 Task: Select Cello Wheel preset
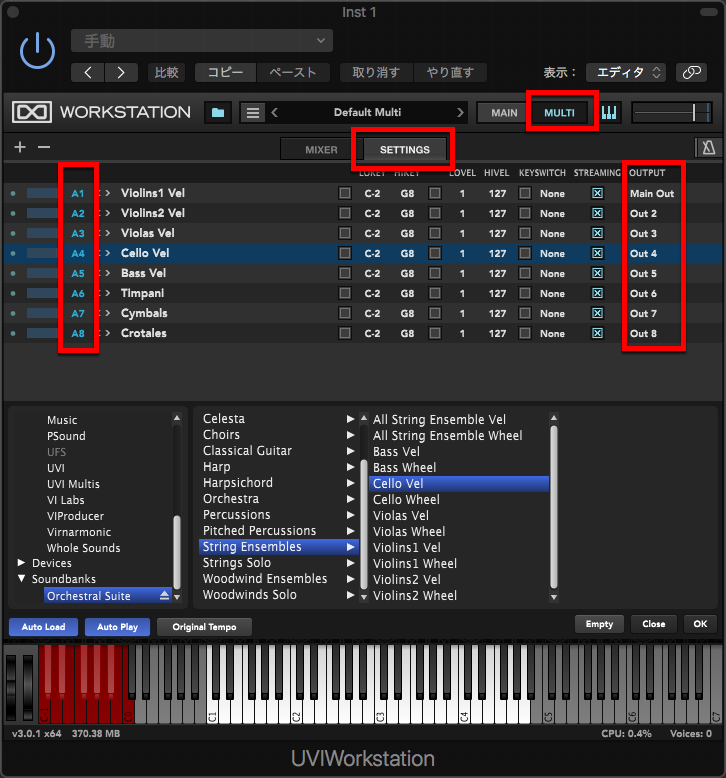point(406,499)
